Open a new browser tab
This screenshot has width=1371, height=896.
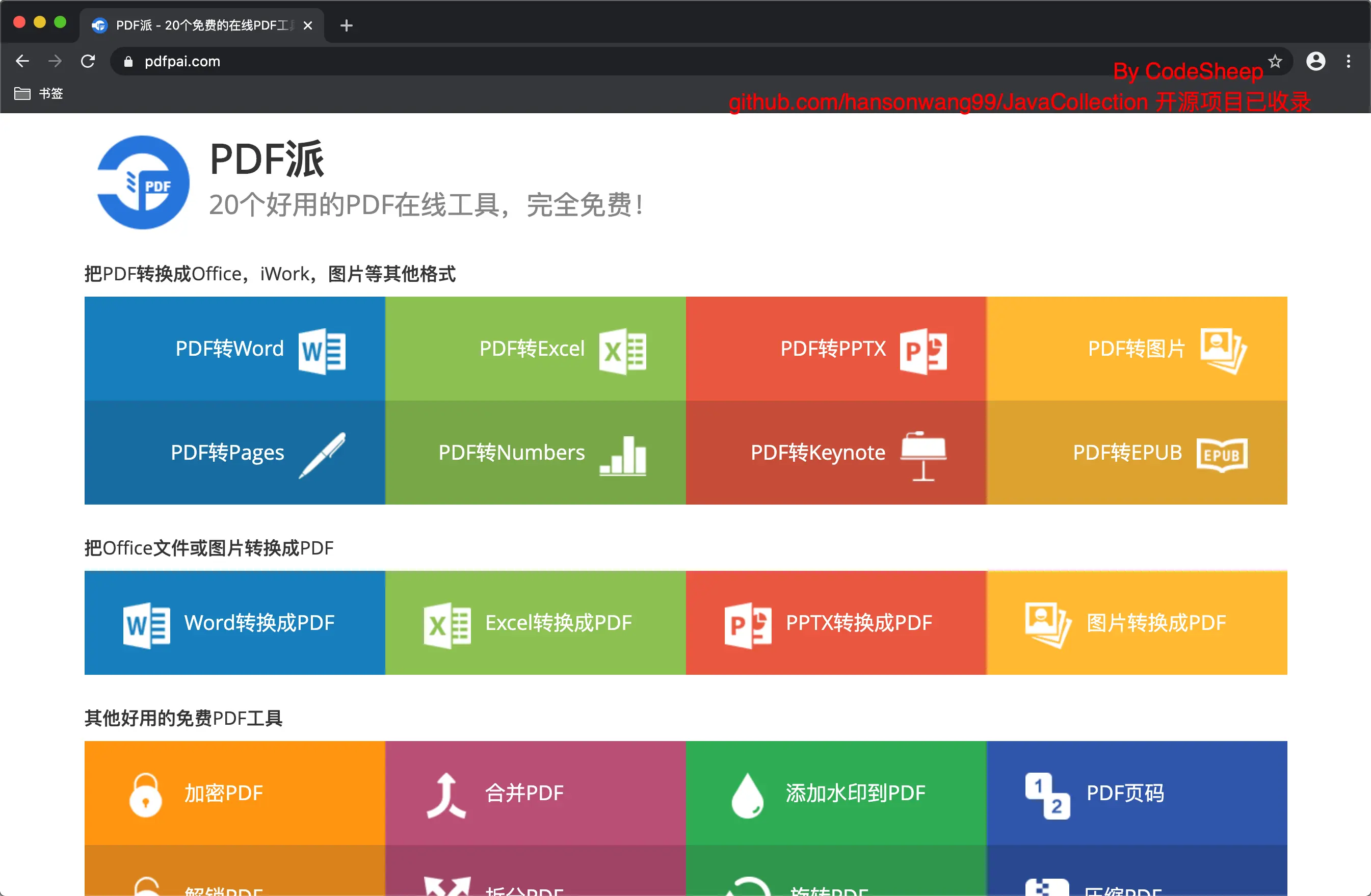pos(346,25)
